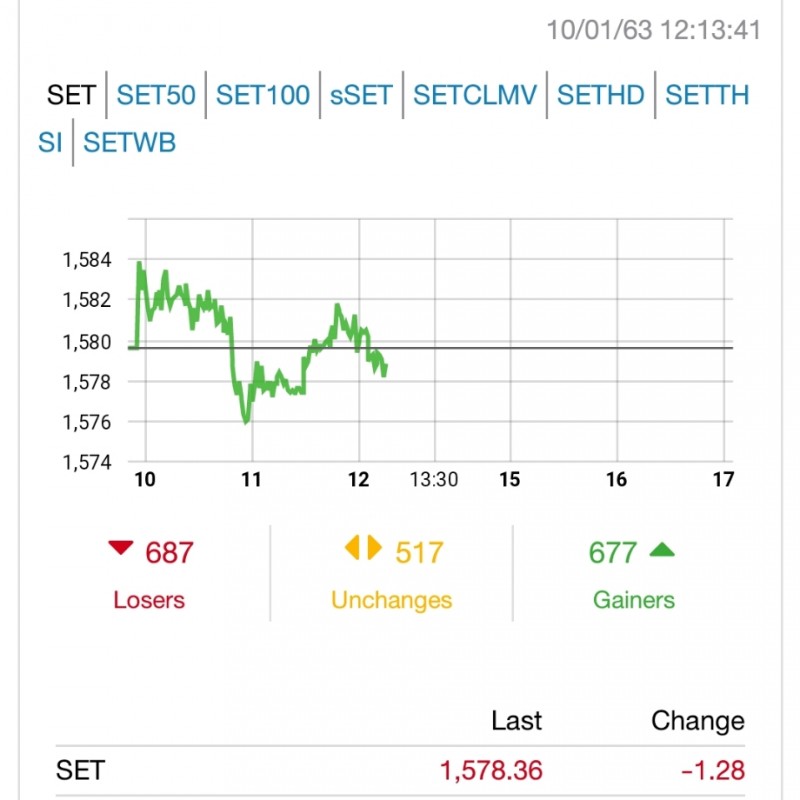Click the Losers label

tap(149, 600)
